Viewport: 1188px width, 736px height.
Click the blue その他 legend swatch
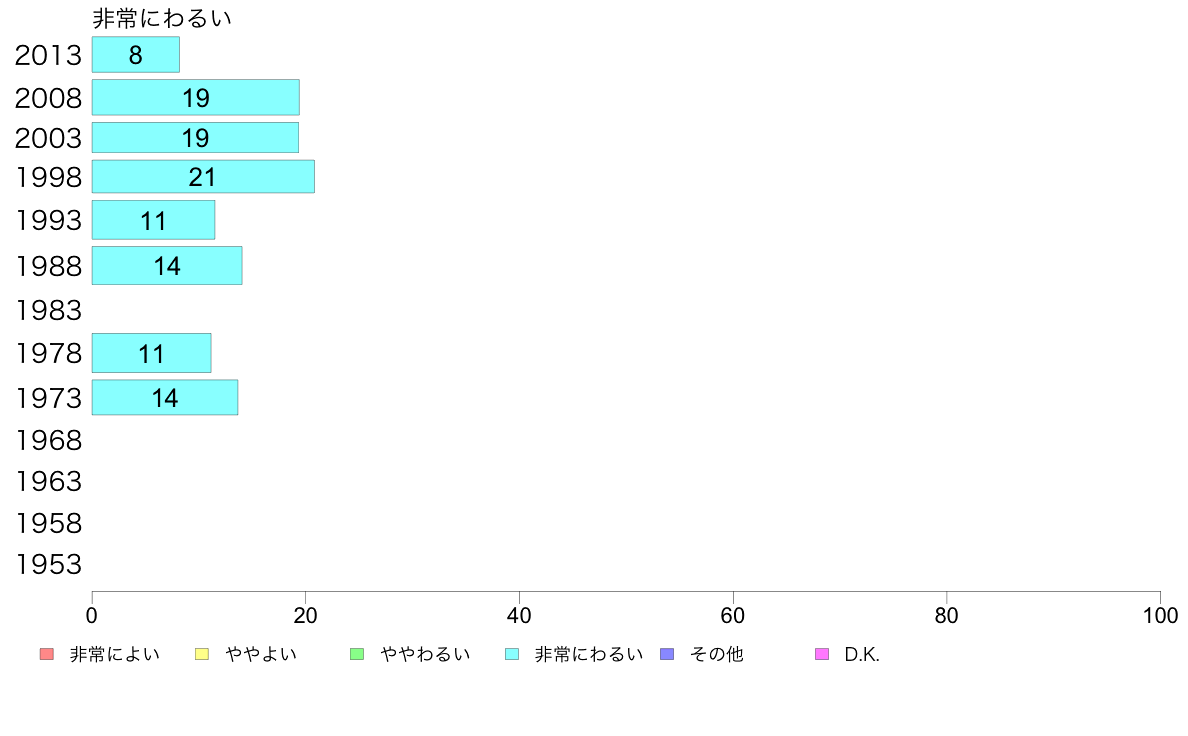(x=667, y=654)
